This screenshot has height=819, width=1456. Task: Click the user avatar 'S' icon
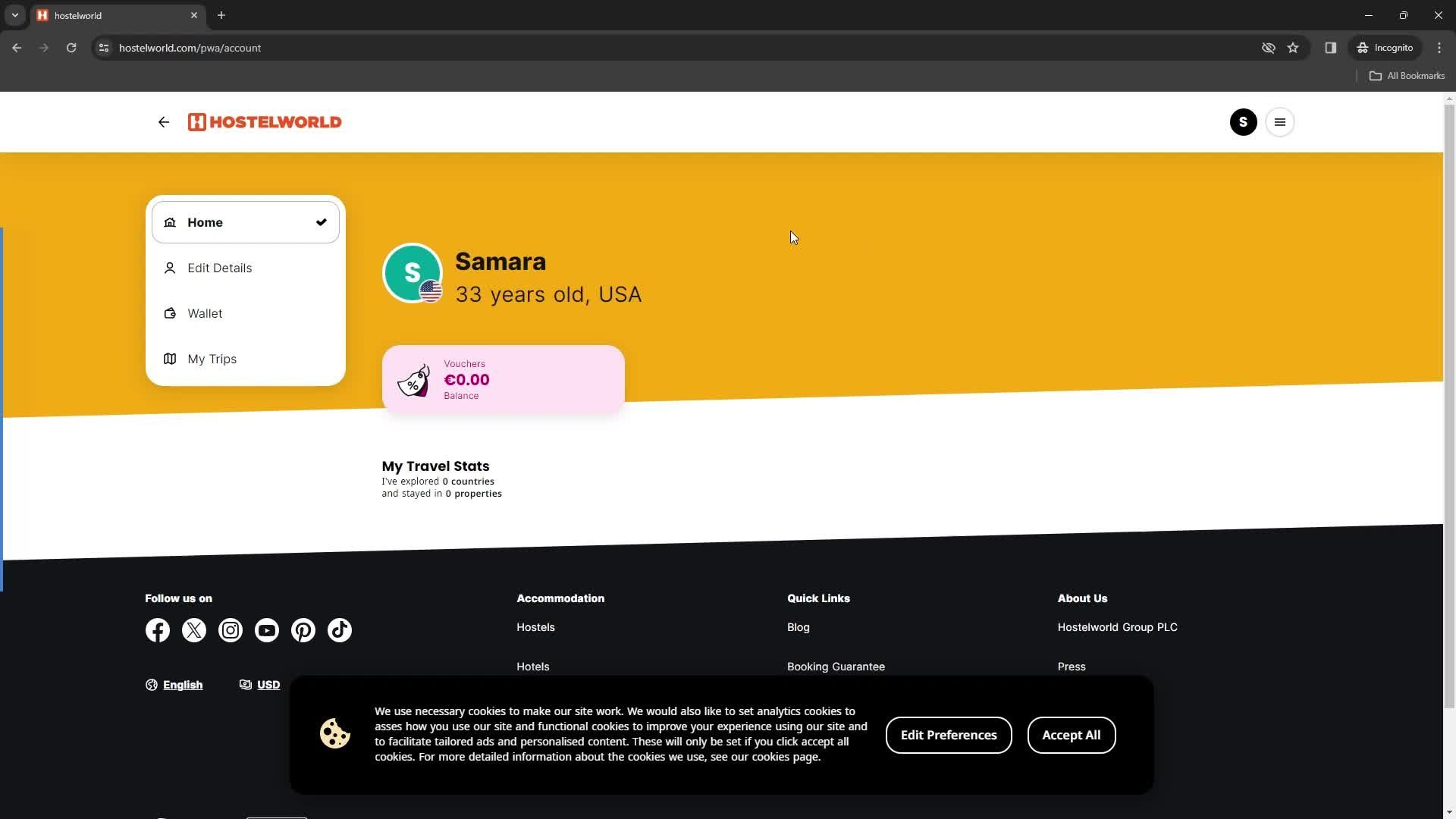[1243, 122]
